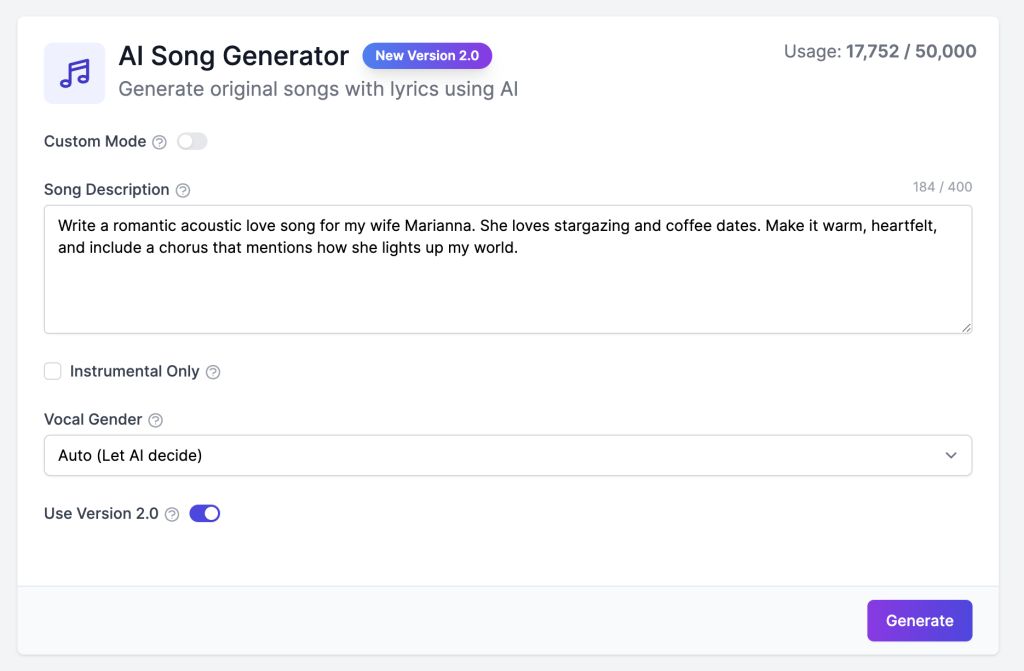This screenshot has width=1024, height=671.
Task: Click the Custom Mode label text
Action: tap(95, 142)
